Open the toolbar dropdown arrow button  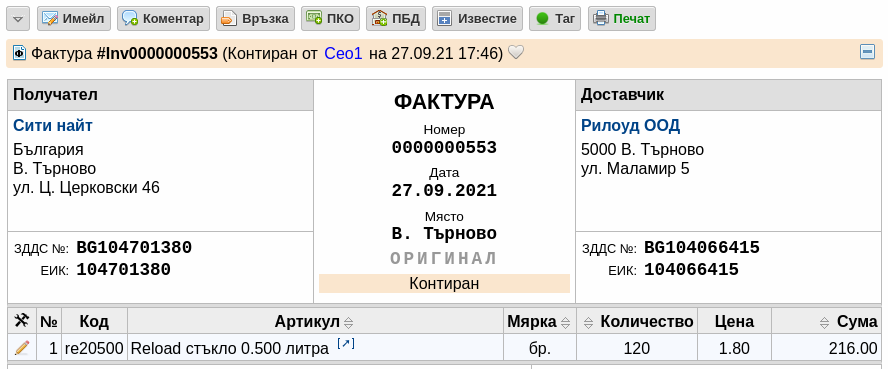tap(18, 19)
